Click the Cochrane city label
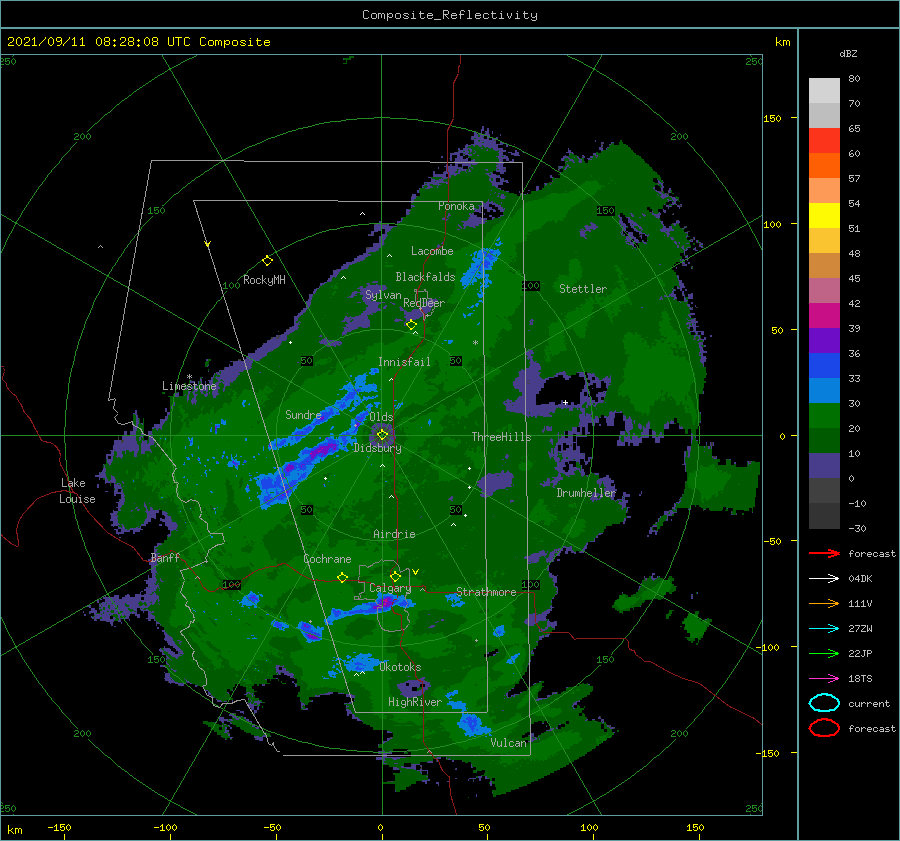The image size is (900, 841). [327, 559]
